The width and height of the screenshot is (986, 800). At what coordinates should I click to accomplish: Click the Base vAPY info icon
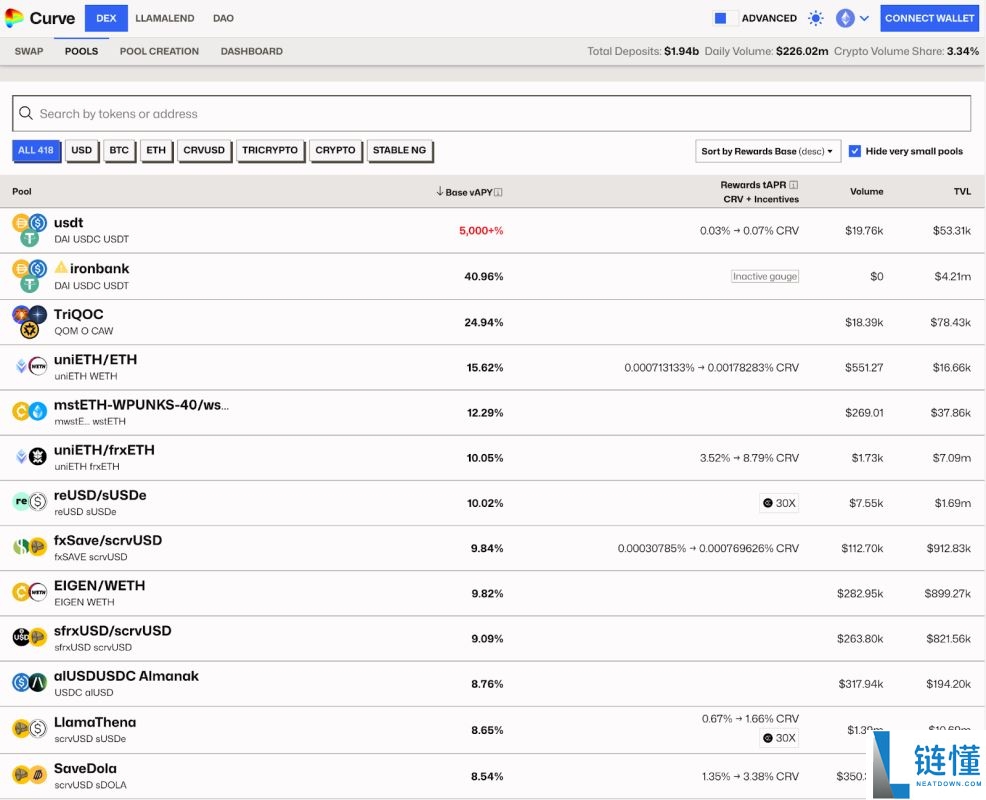498,192
